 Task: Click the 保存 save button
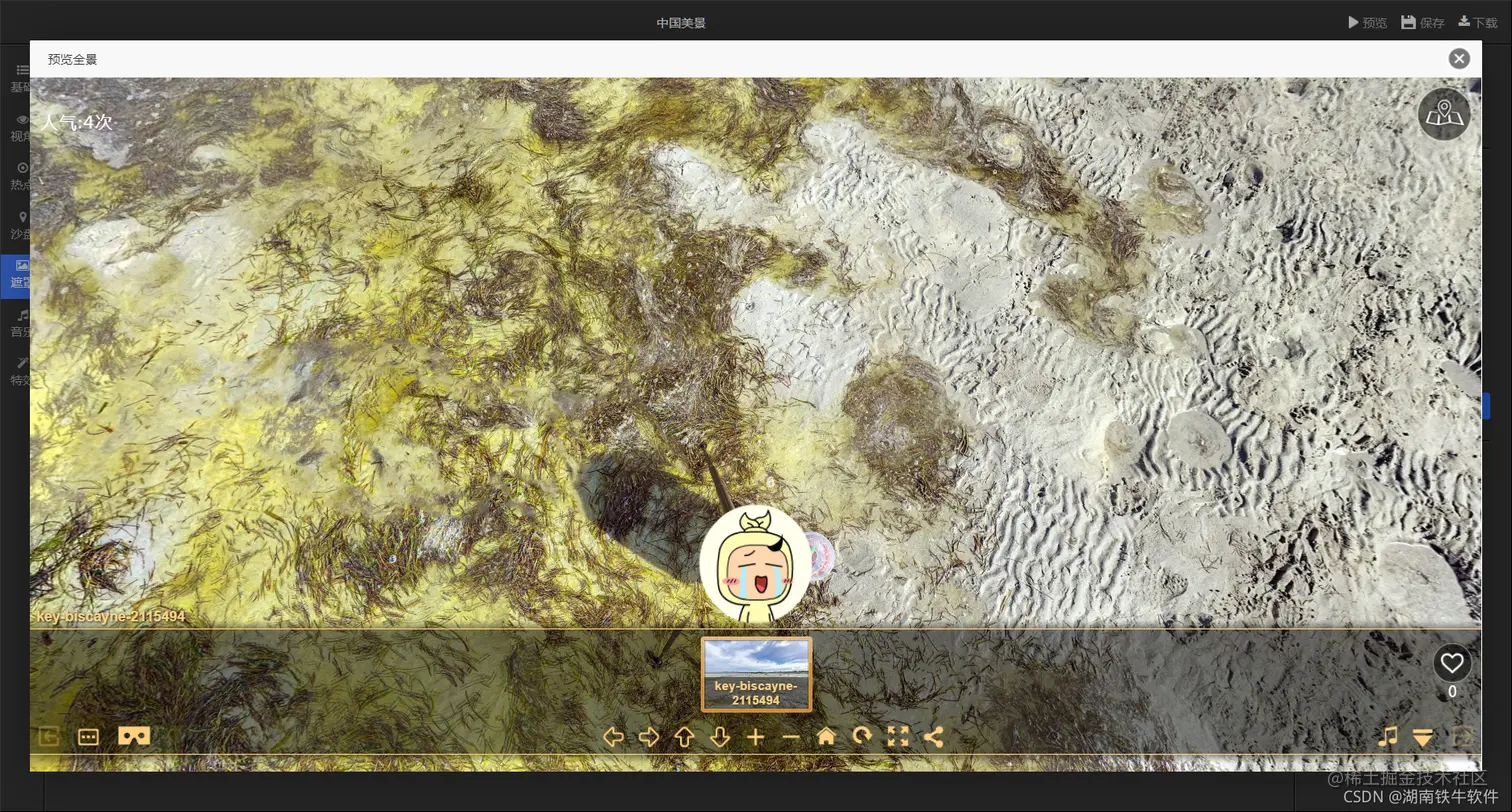coord(1423,22)
